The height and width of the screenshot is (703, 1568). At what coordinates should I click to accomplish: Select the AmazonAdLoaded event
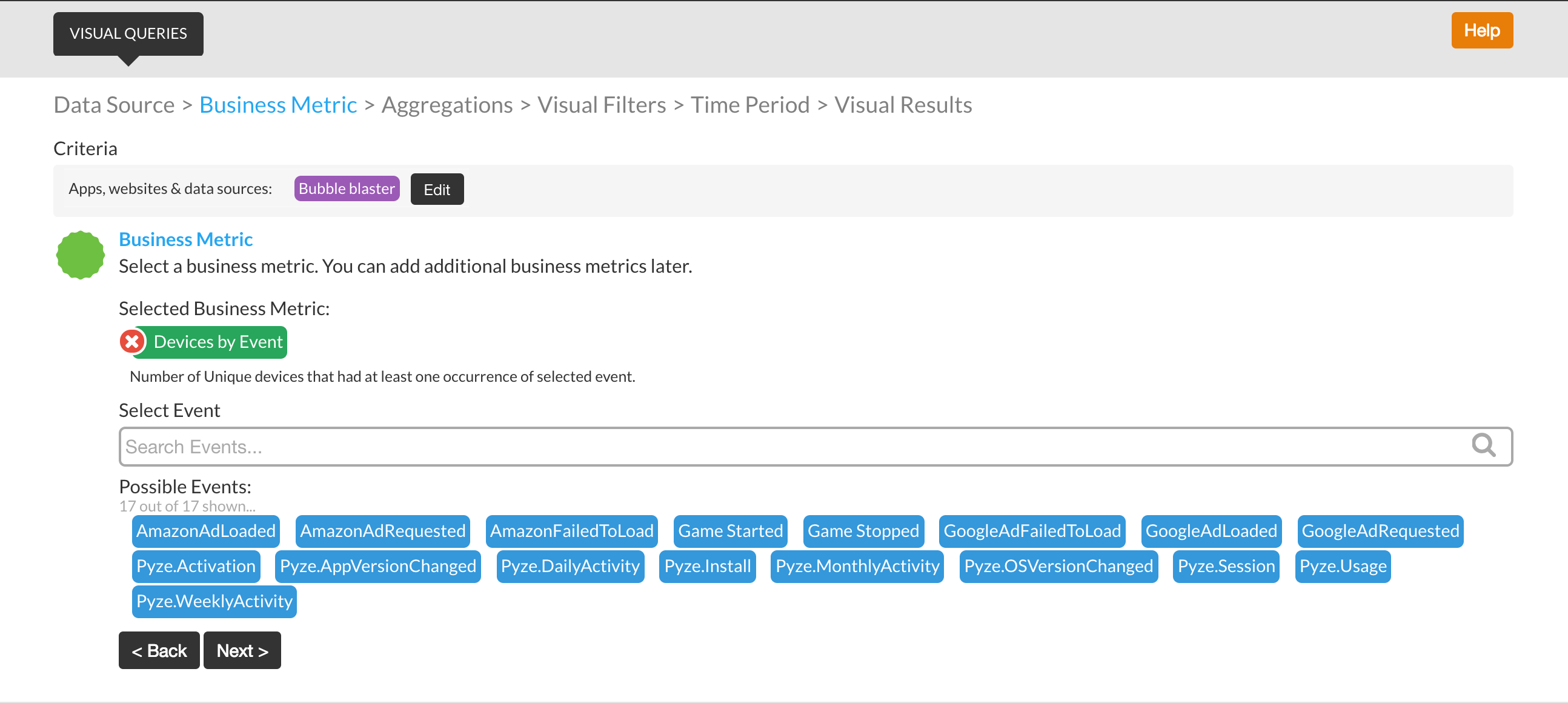tap(206, 531)
